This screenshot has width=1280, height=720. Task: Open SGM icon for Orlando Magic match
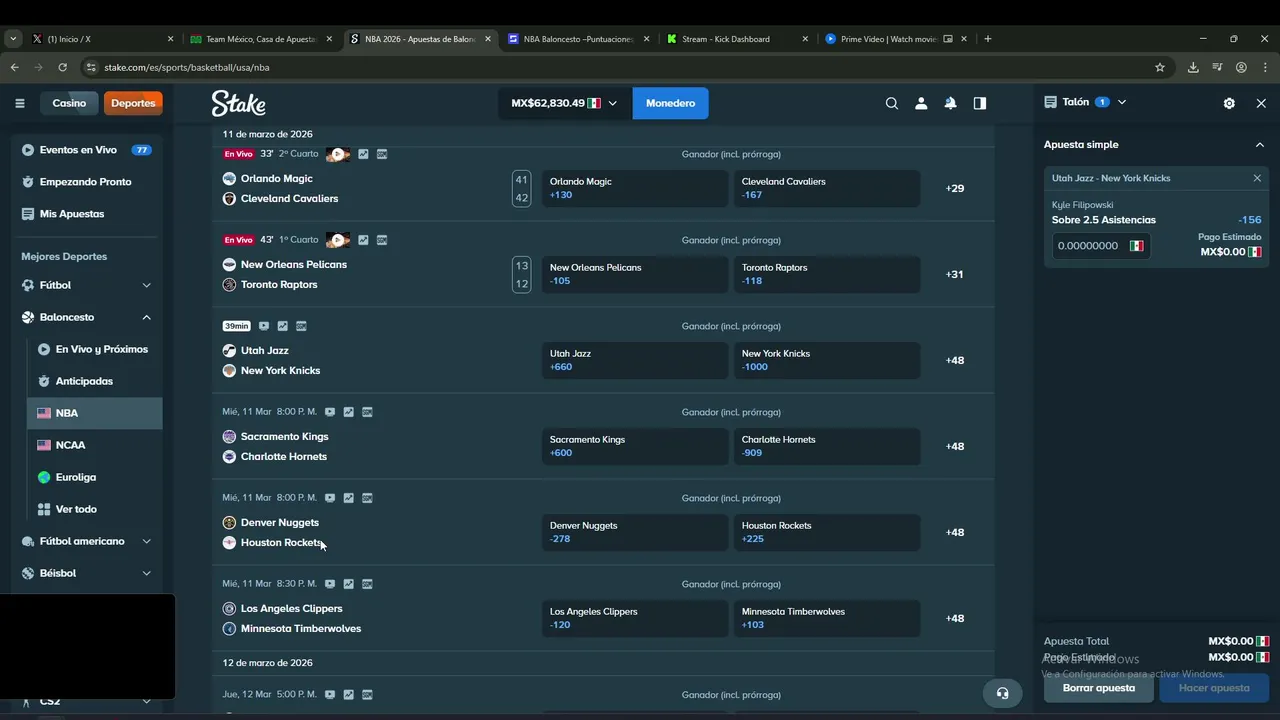click(x=382, y=154)
